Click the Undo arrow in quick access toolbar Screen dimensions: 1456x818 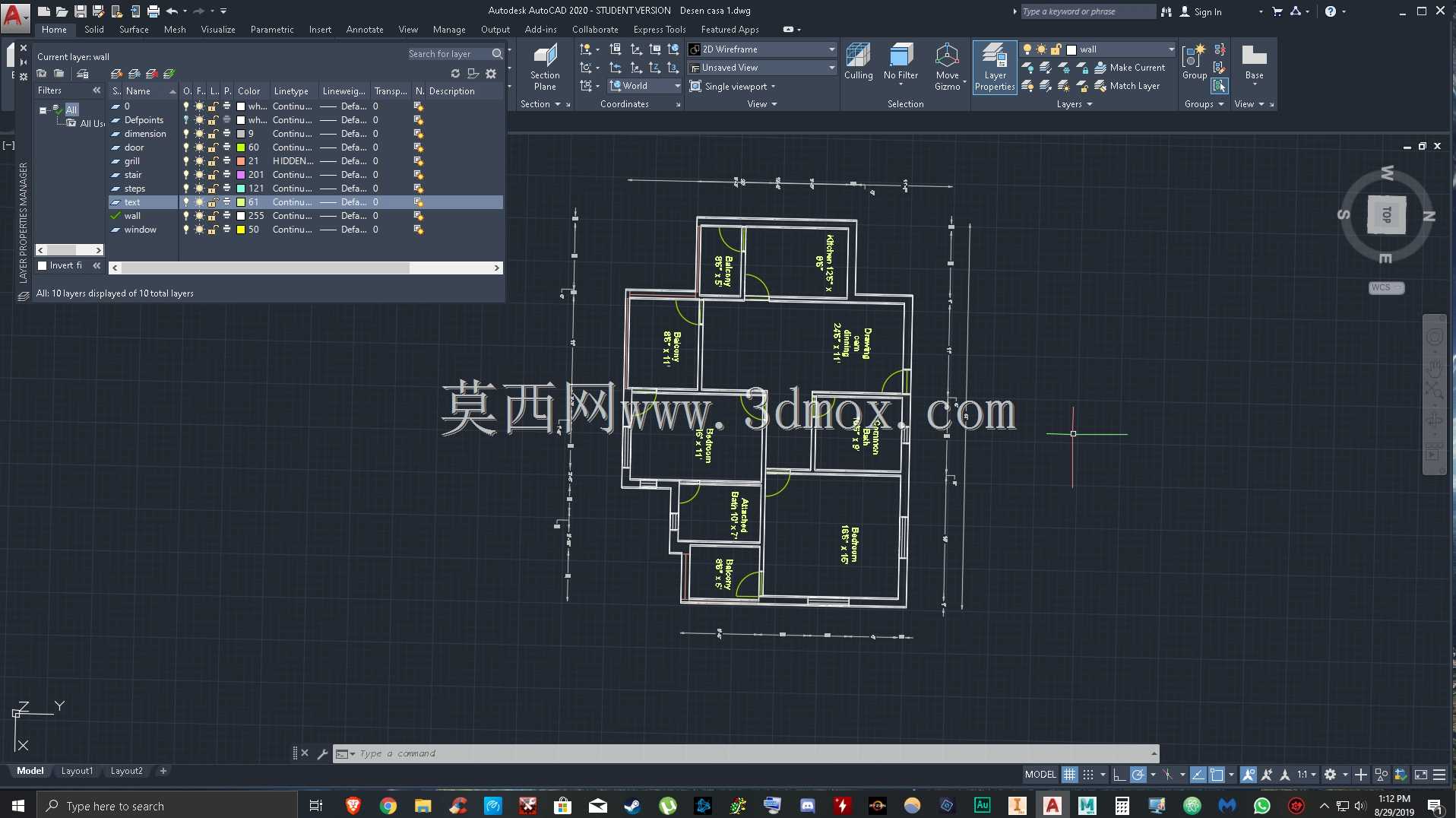click(172, 11)
